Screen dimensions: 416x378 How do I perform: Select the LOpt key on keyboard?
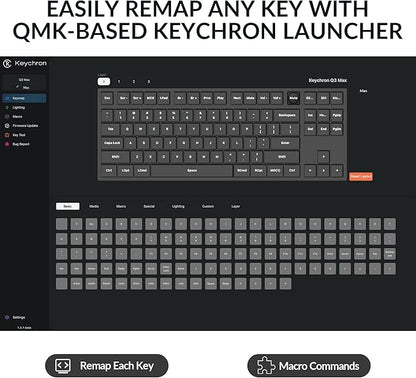tap(125, 170)
